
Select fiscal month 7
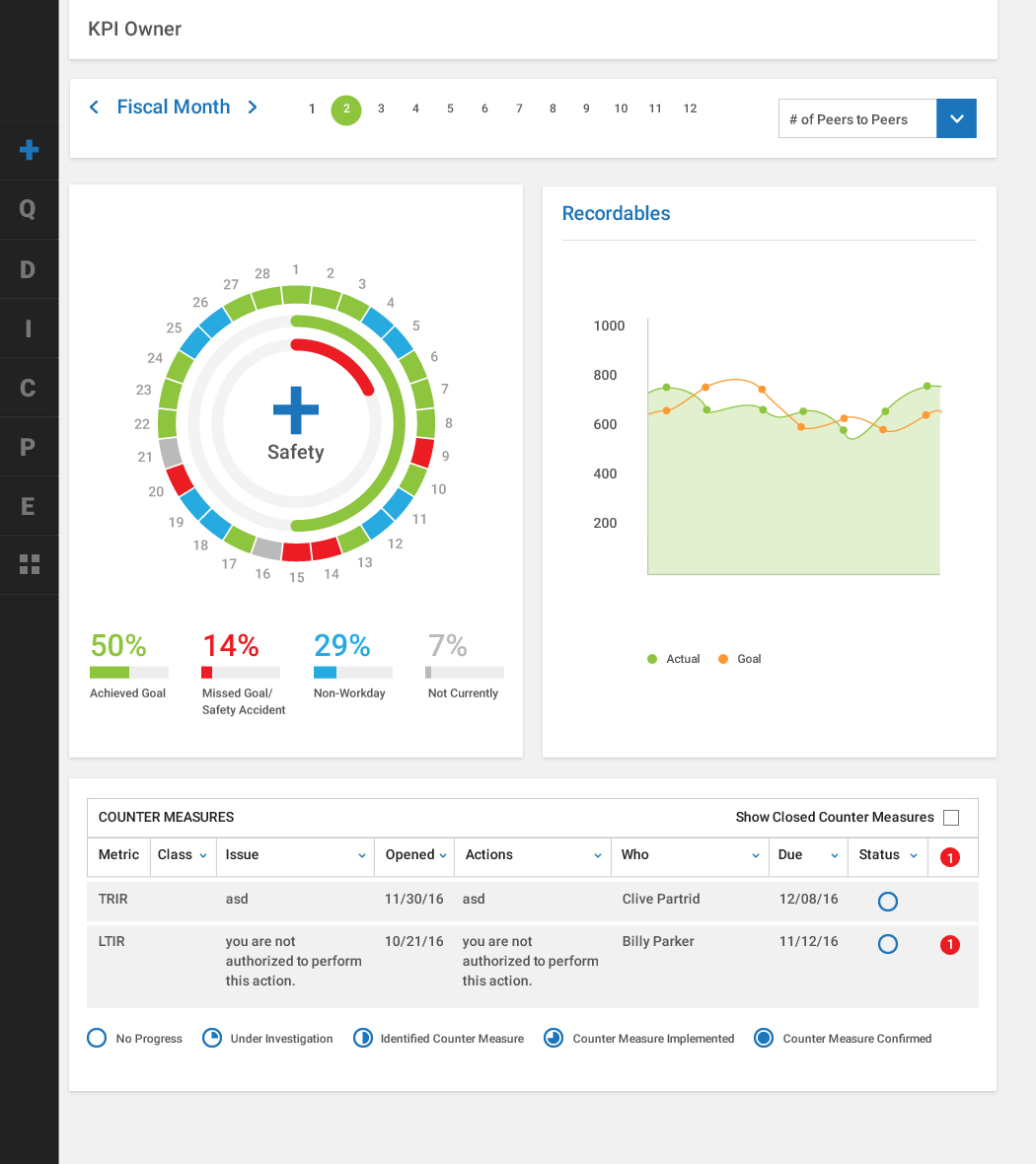click(519, 109)
